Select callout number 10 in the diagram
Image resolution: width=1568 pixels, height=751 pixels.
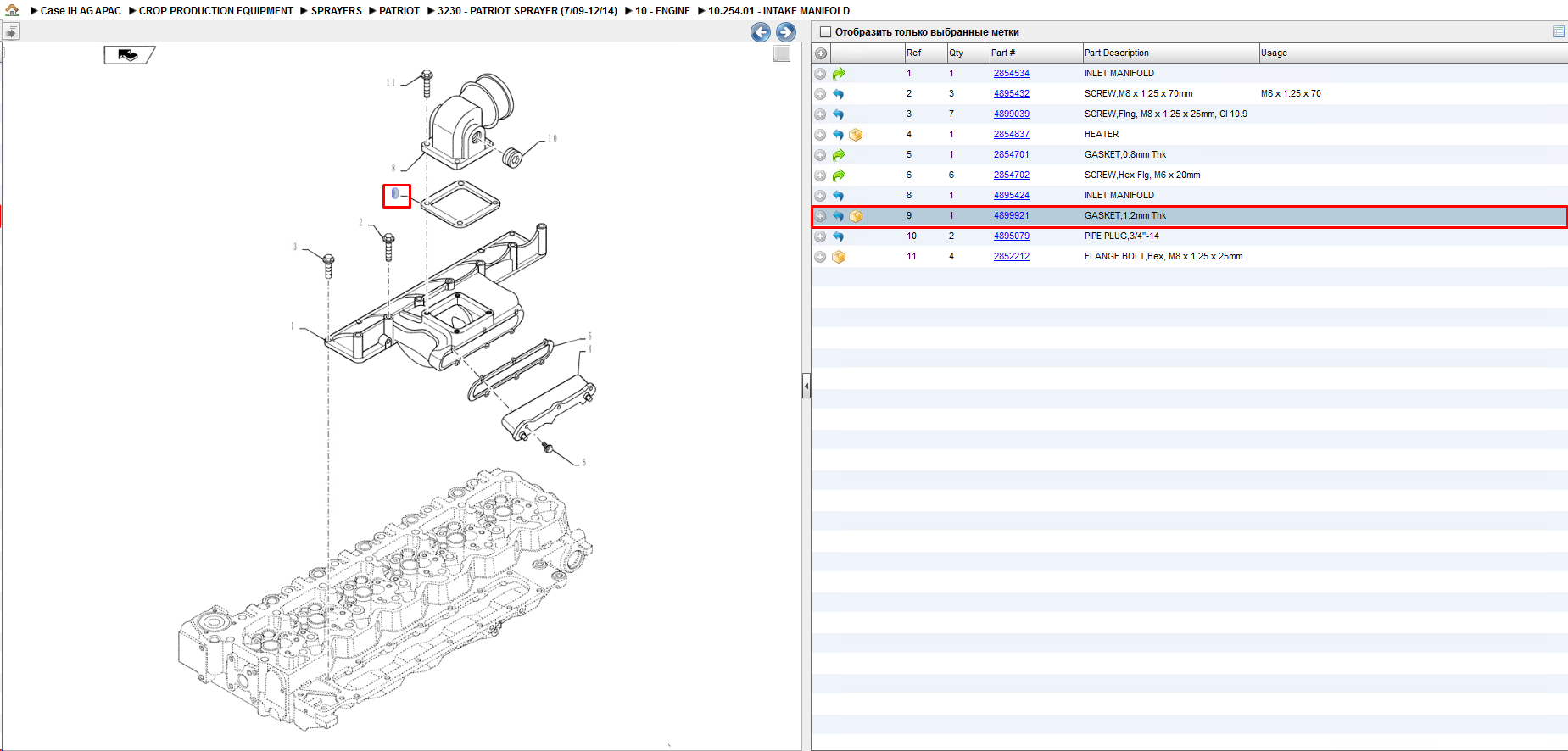pos(552,138)
